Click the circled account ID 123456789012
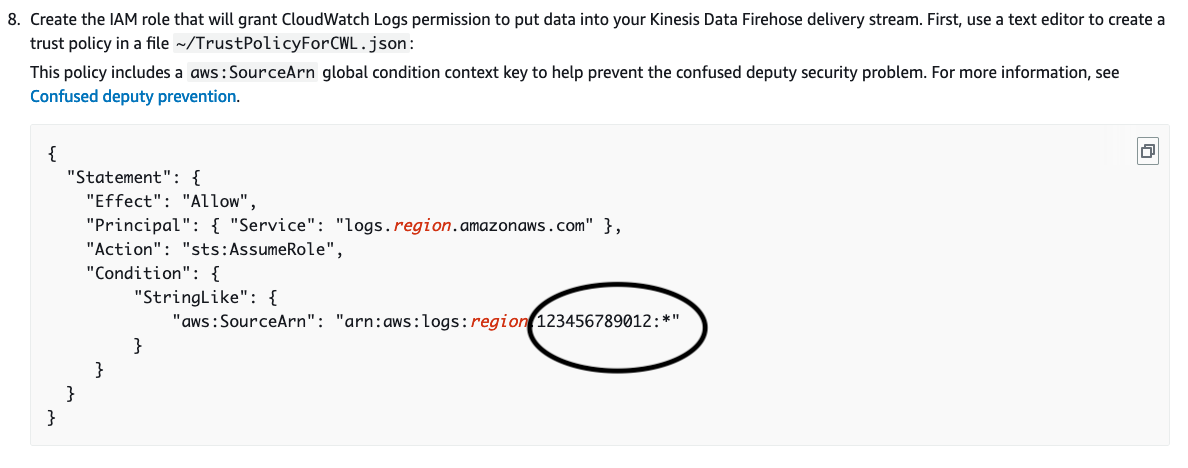Image resolution: width=1188 pixels, height=468 pixels. pyautogui.click(x=594, y=322)
